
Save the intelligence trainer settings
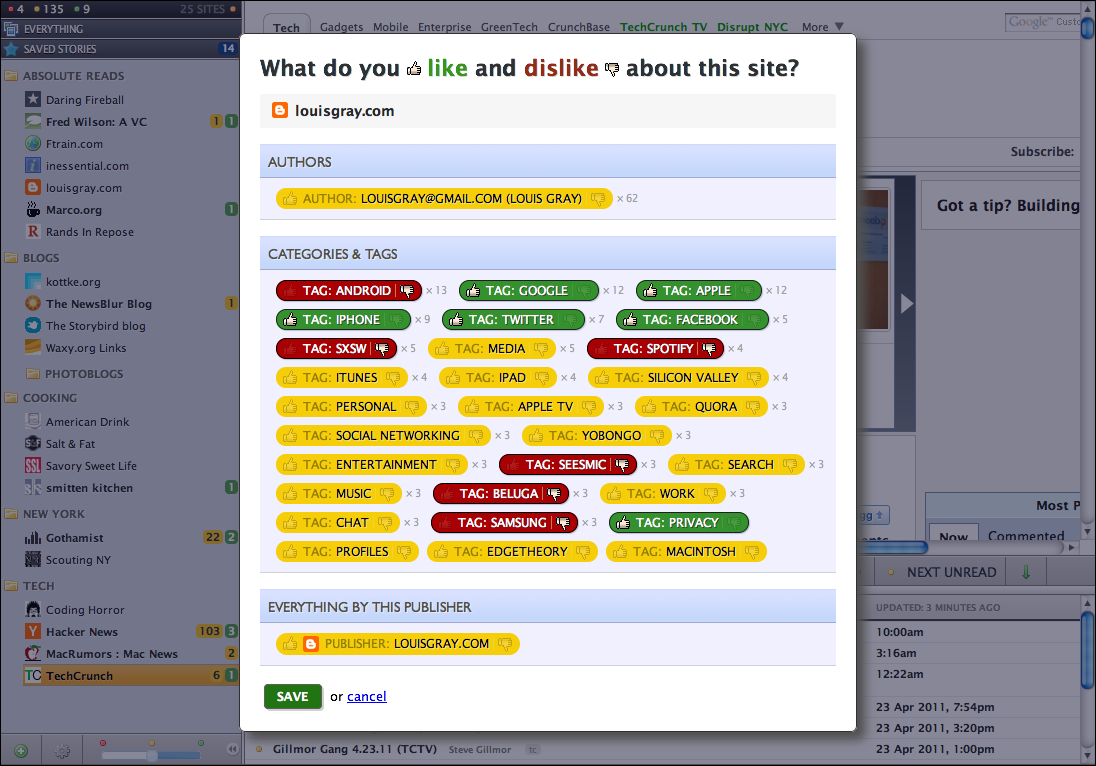292,696
